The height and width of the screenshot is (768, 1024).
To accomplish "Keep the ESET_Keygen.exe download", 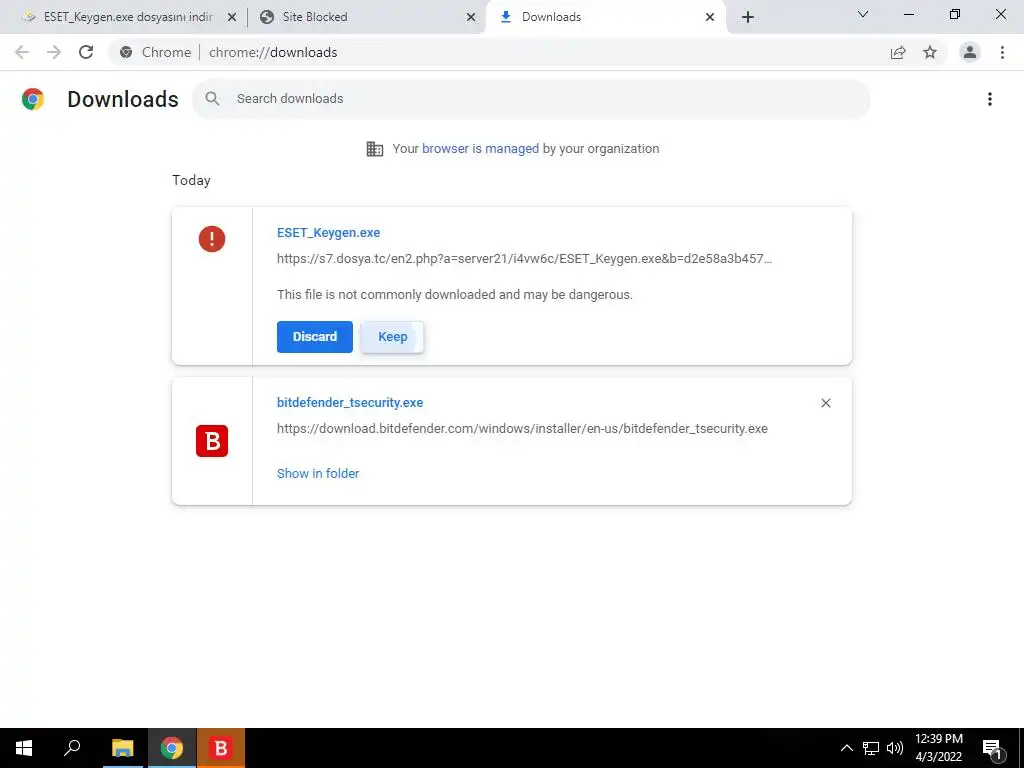I will (x=392, y=337).
